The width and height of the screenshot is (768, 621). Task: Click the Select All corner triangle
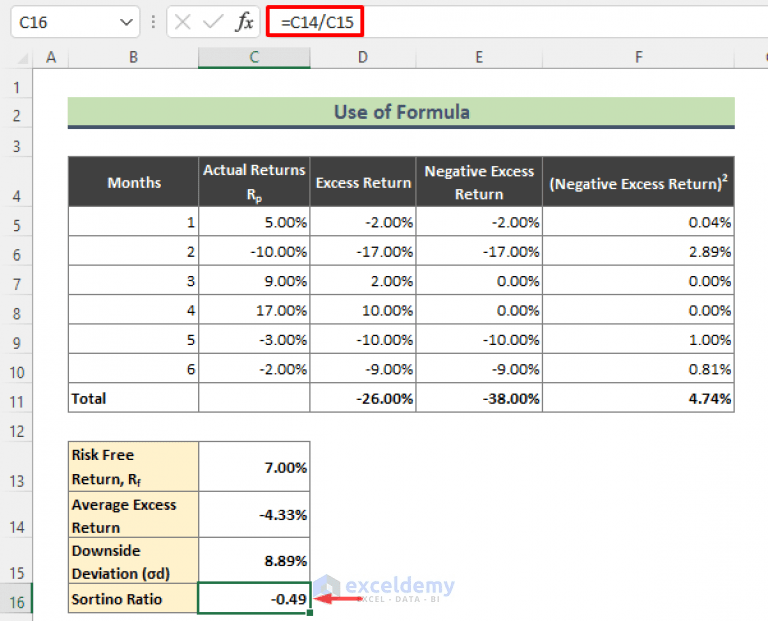coord(22,59)
